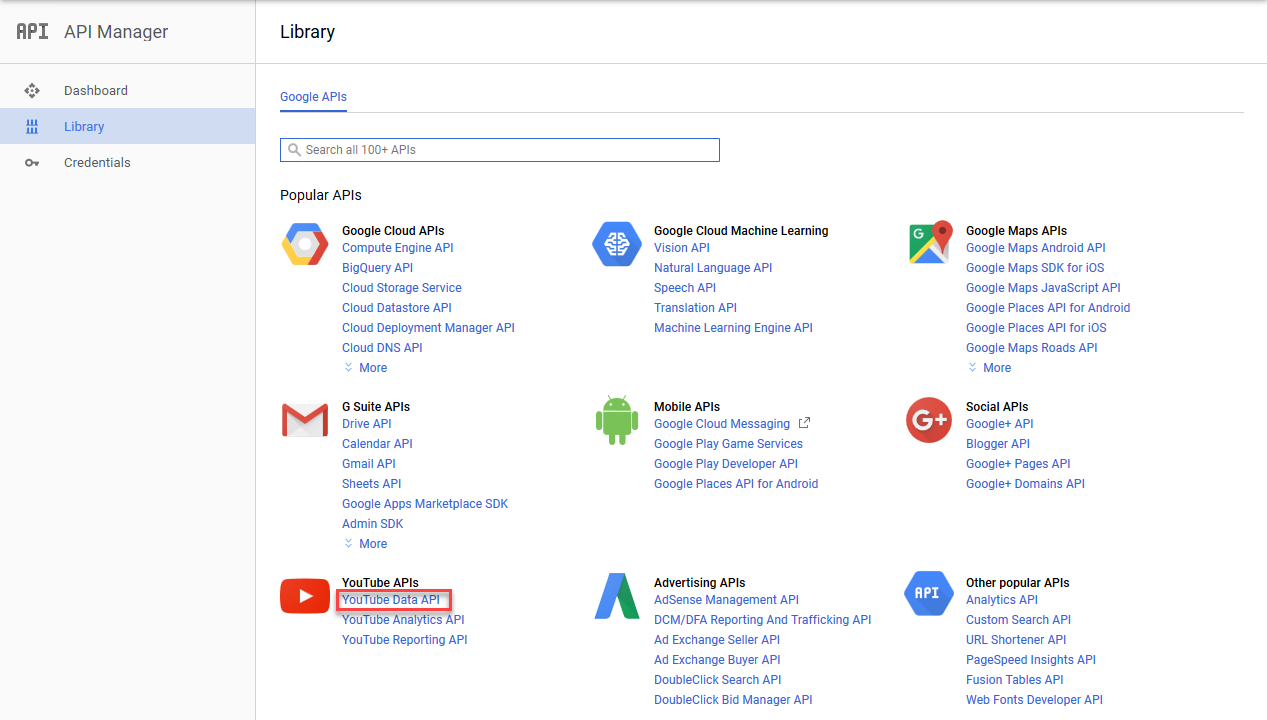
Task: Open Blogger API link
Action: (x=998, y=444)
